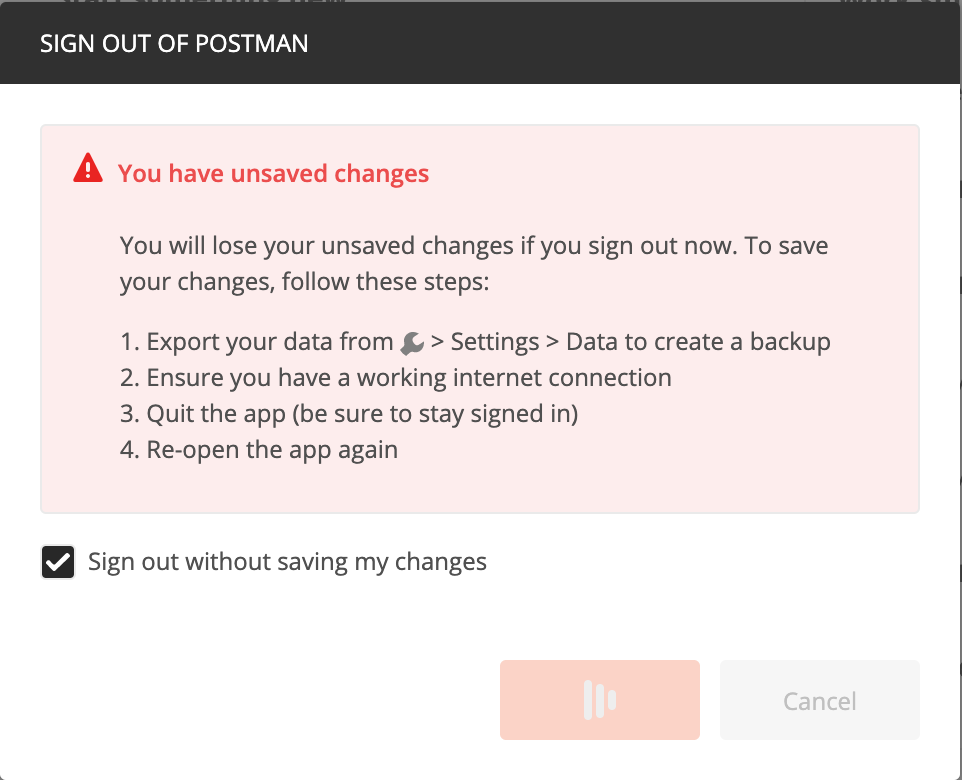The height and width of the screenshot is (780, 962).
Task: Click the top-right app controls behind the modal
Action: click(900, 5)
